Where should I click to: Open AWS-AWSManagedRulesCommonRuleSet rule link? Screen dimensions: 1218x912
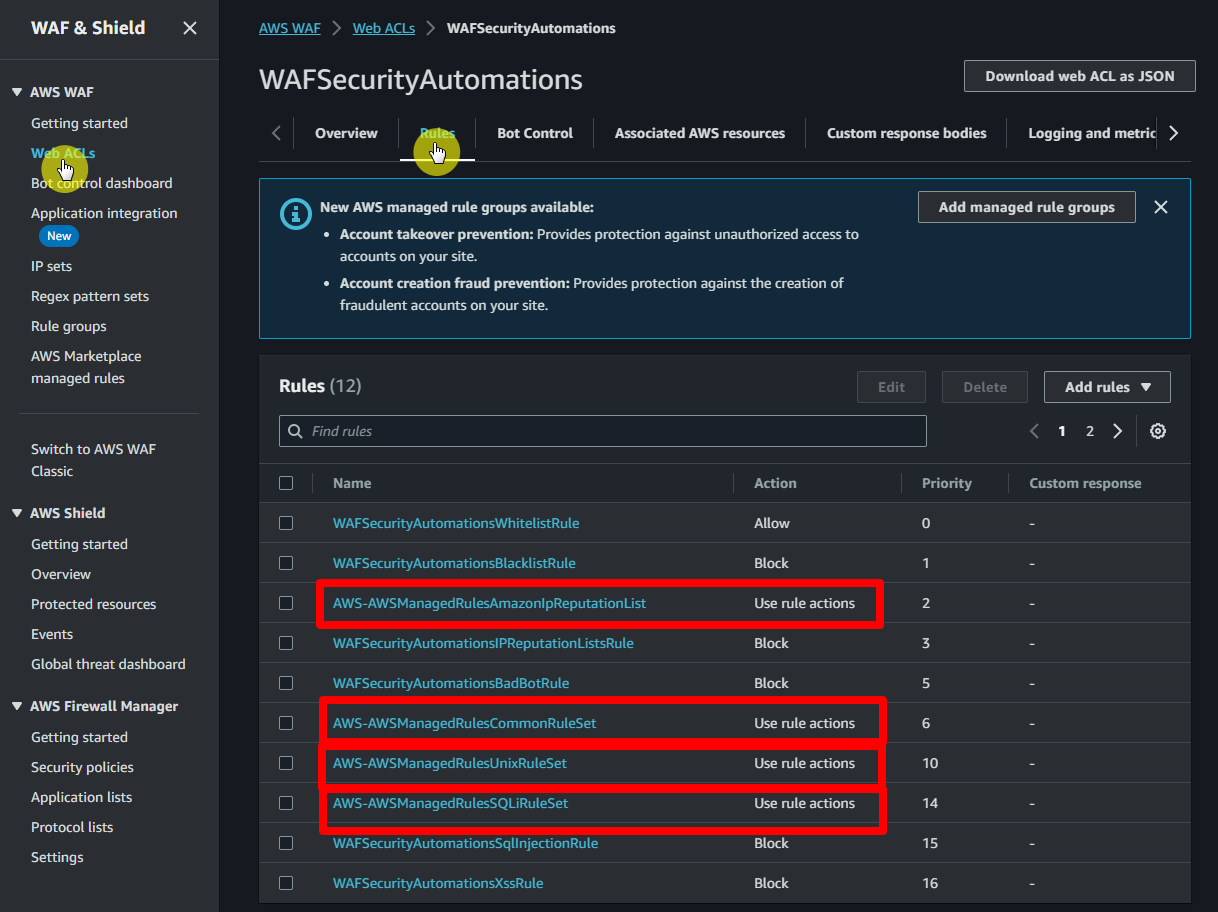(464, 723)
